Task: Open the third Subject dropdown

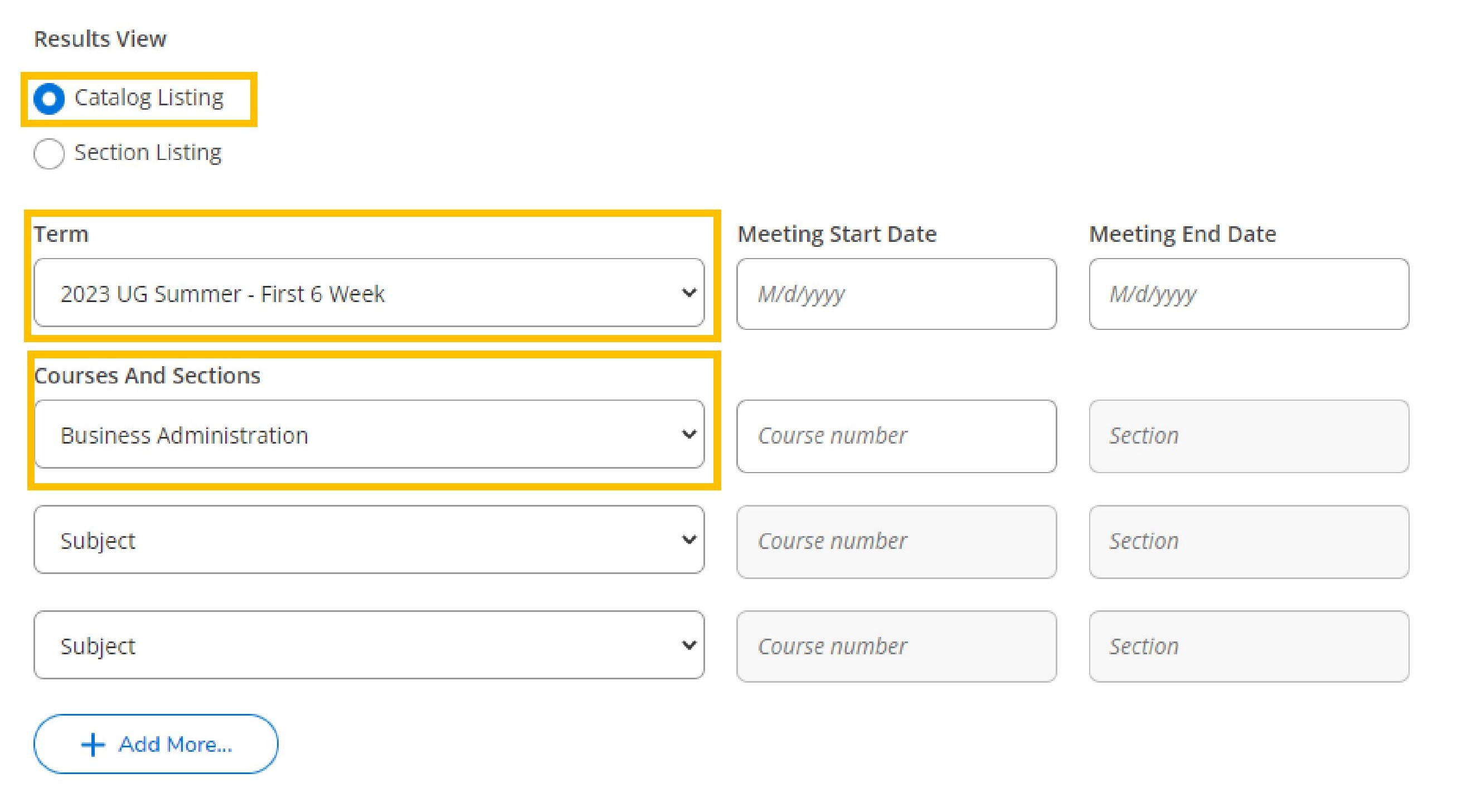Action: tap(368, 645)
